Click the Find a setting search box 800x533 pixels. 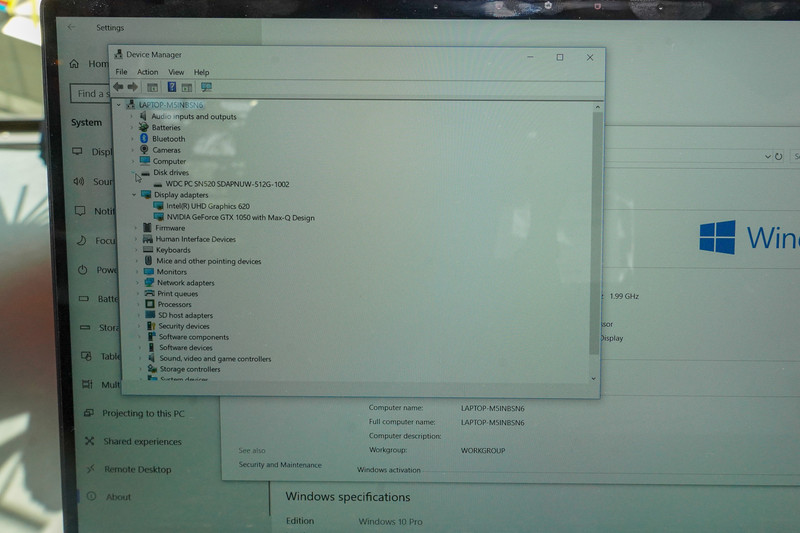tap(90, 93)
